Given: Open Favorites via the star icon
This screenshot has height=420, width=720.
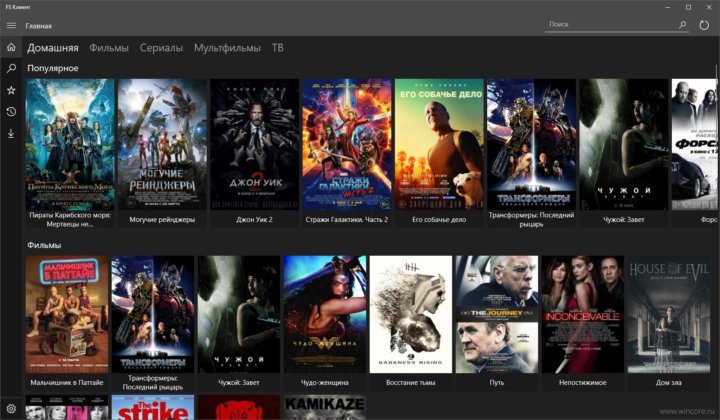Looking at the screenshot, I should pos(11,90).
